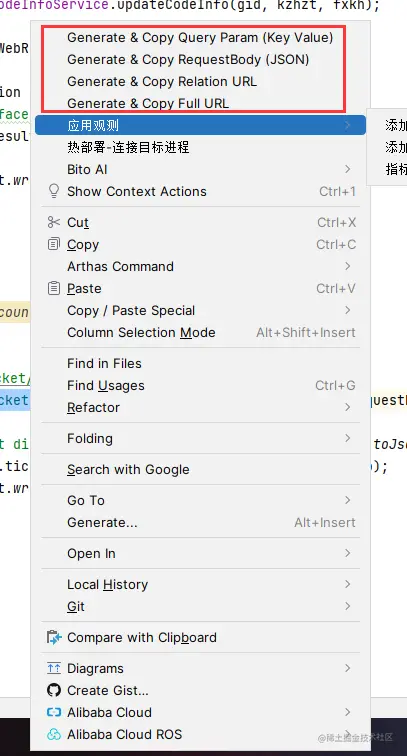Click the Alibaba Cloud ROS cloud icon

coord(54,734)
